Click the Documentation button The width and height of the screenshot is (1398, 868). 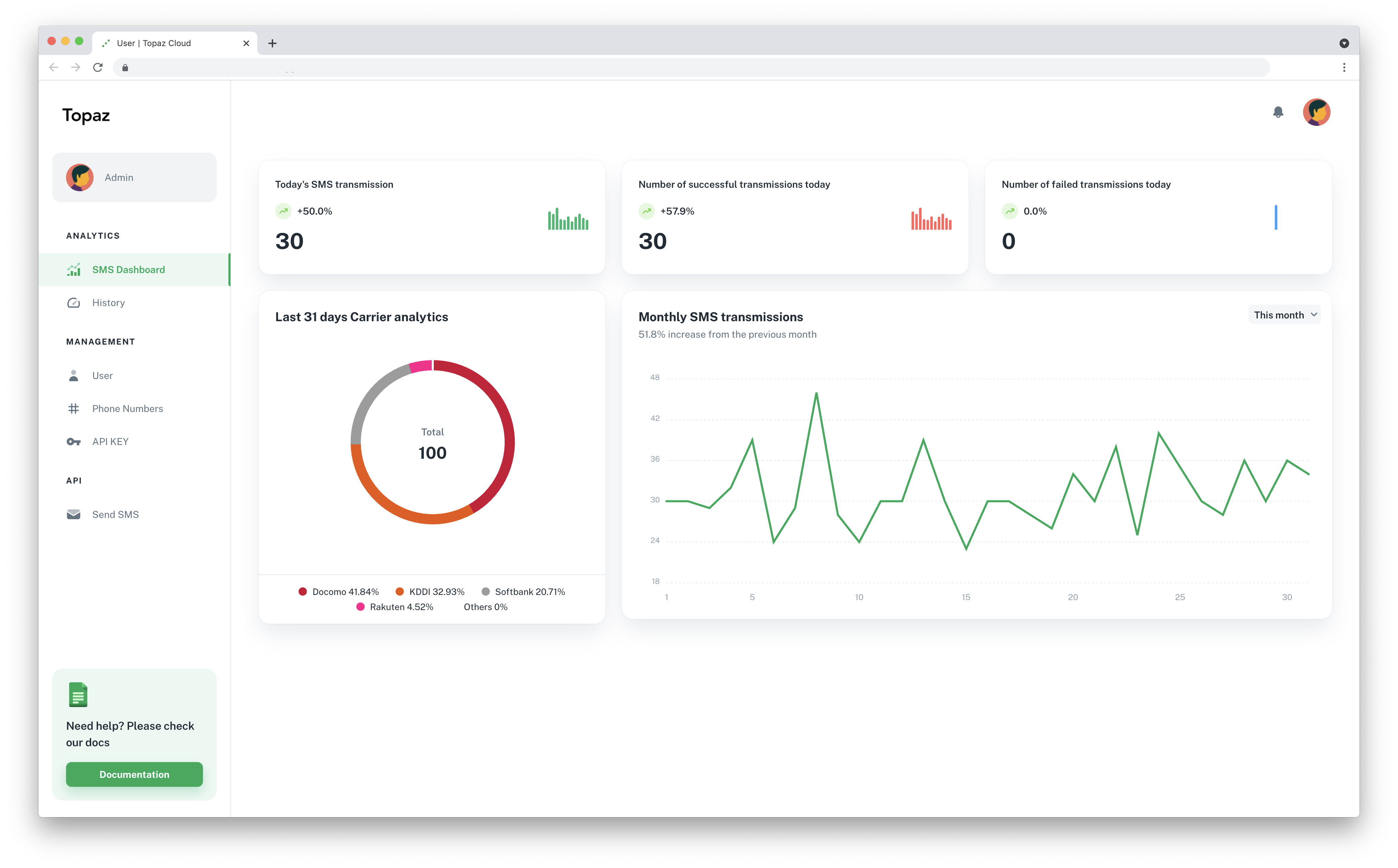pyautogui.click(x=135, y=774)
